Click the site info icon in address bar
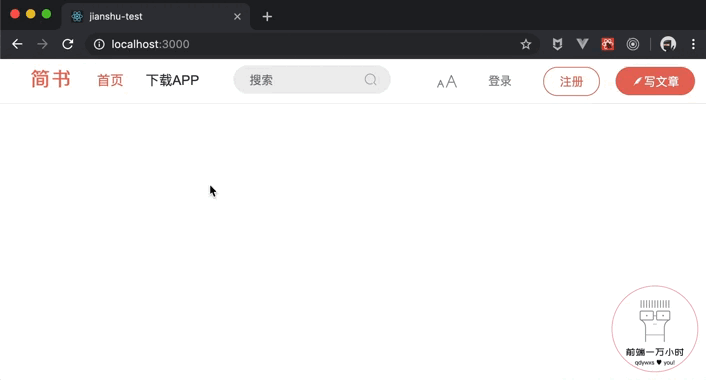 [x=99, y=44]
